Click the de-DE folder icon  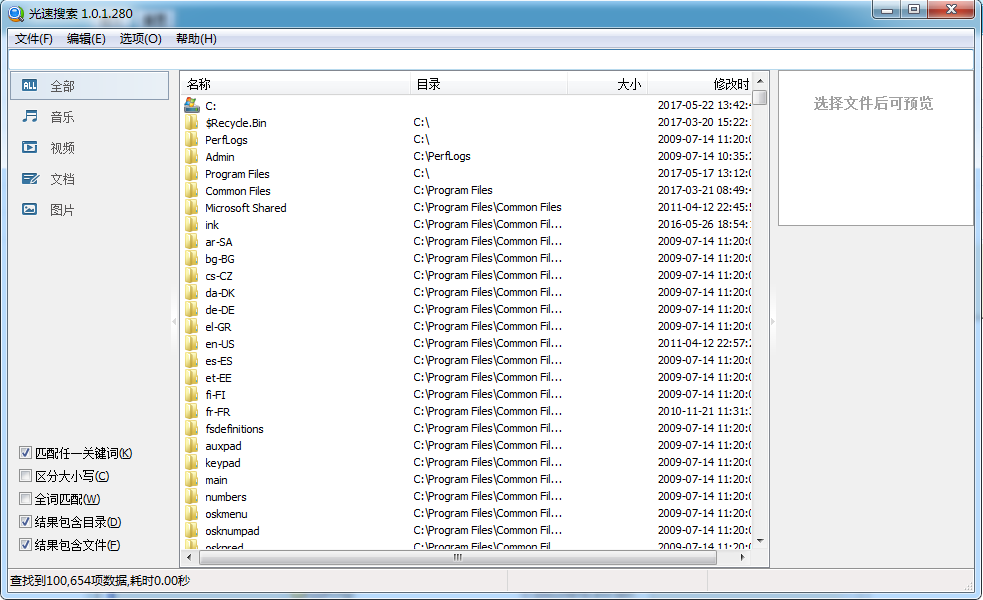192,309
